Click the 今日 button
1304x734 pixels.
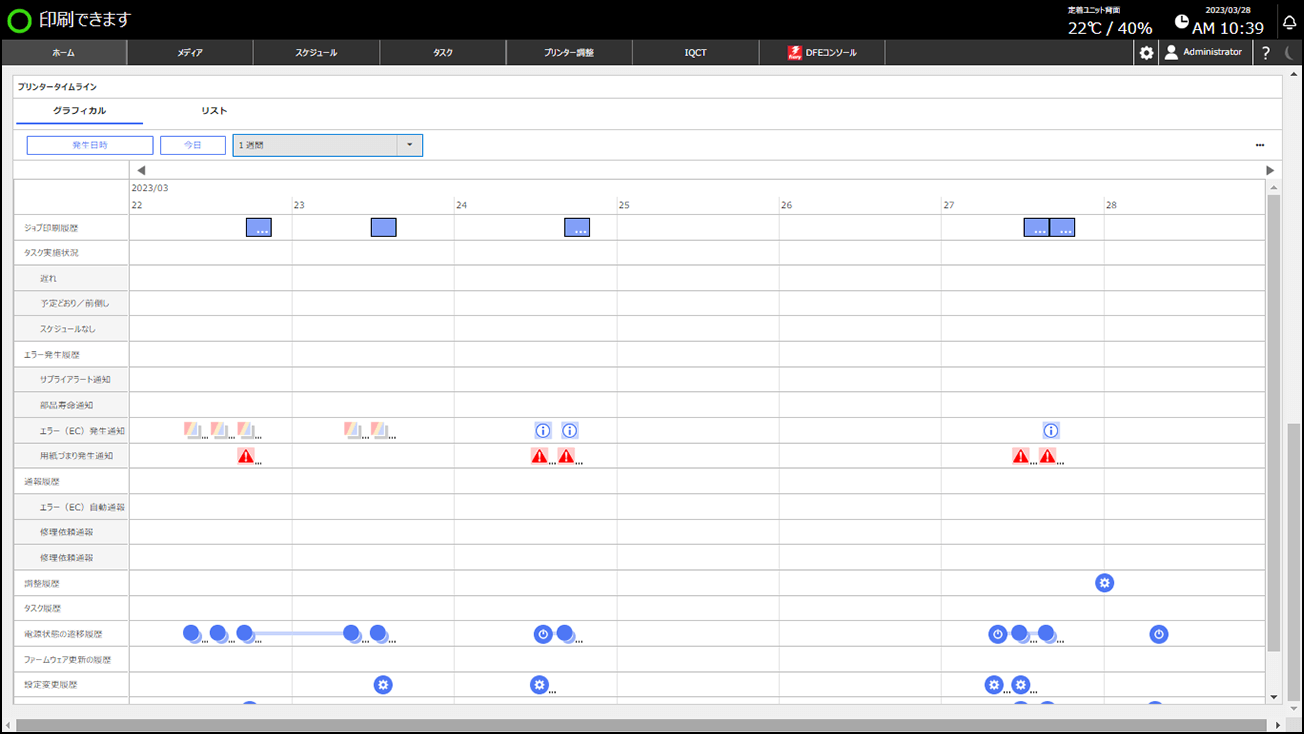click(193, 146)
